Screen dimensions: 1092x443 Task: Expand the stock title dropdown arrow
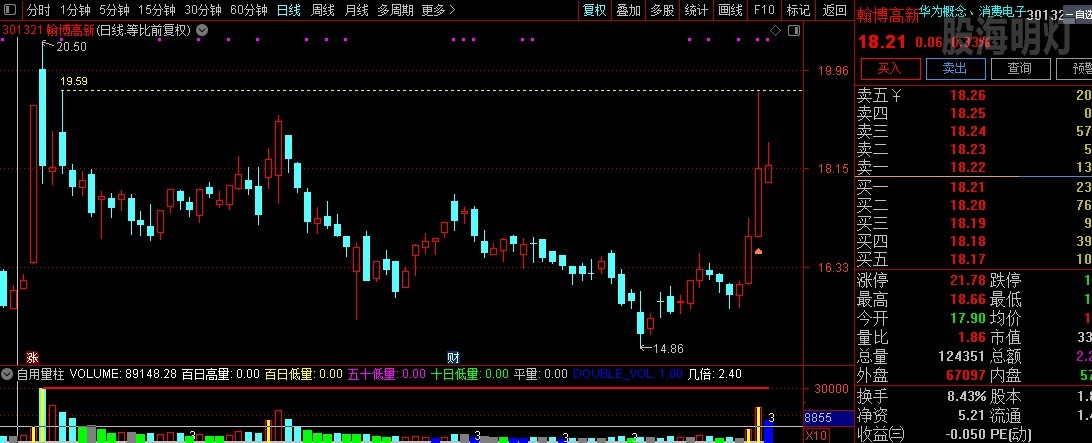[202, 30]
